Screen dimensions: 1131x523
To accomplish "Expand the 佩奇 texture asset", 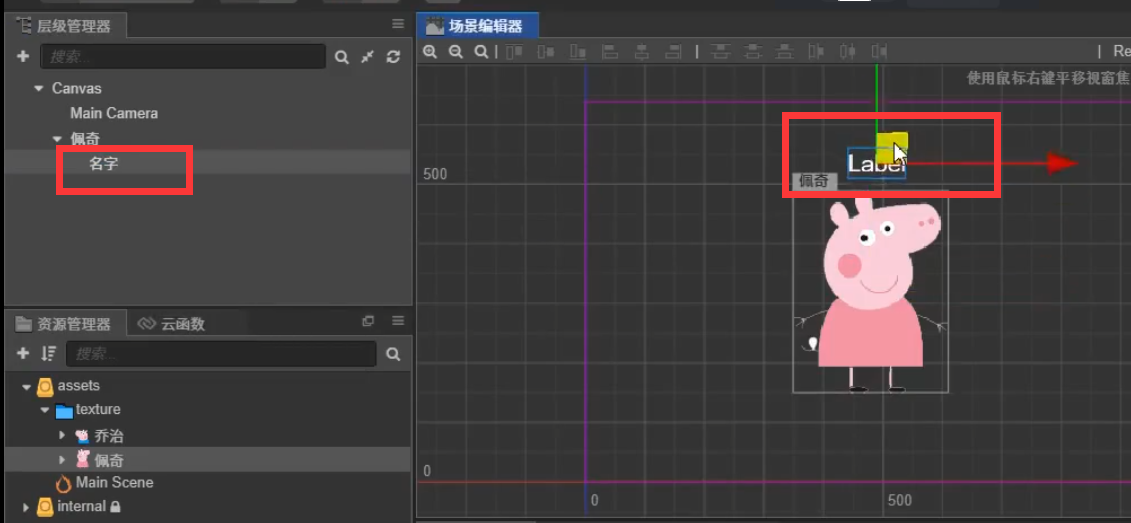I will 62,460.
